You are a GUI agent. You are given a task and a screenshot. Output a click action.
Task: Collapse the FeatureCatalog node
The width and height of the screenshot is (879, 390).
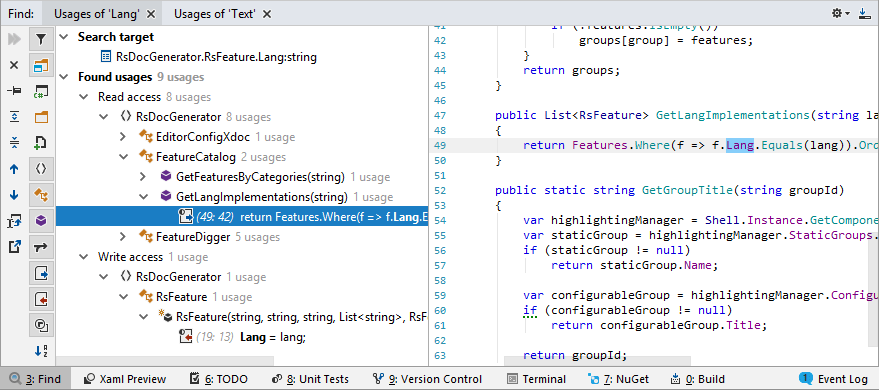click(123, 157)
